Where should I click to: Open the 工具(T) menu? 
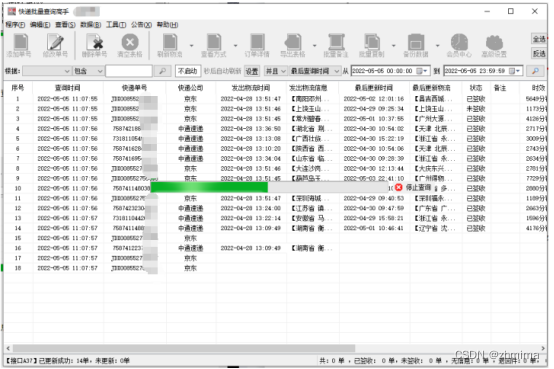(x=116, y=25)
